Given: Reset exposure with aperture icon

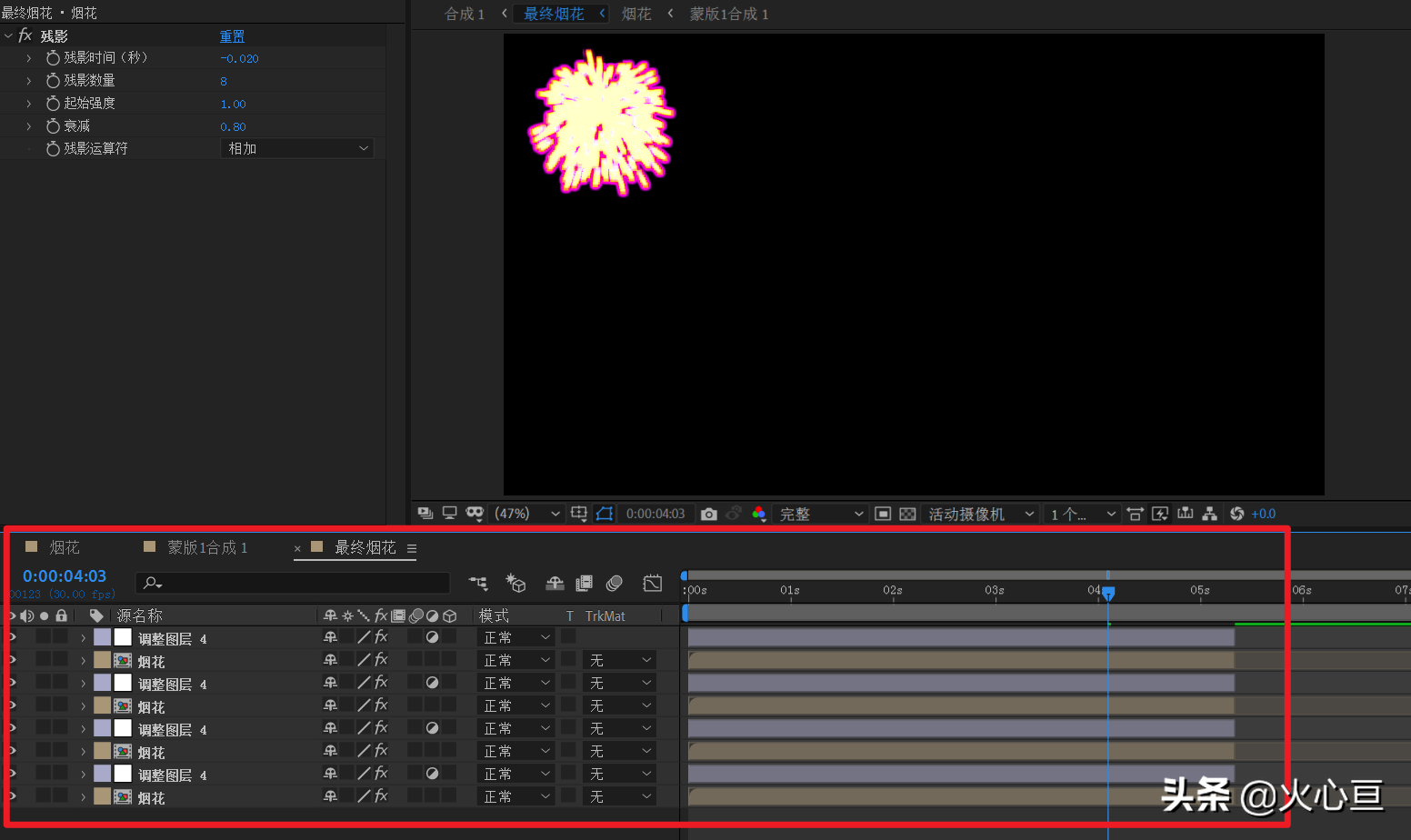Looking at the screenshot, I should point(1236,514).
